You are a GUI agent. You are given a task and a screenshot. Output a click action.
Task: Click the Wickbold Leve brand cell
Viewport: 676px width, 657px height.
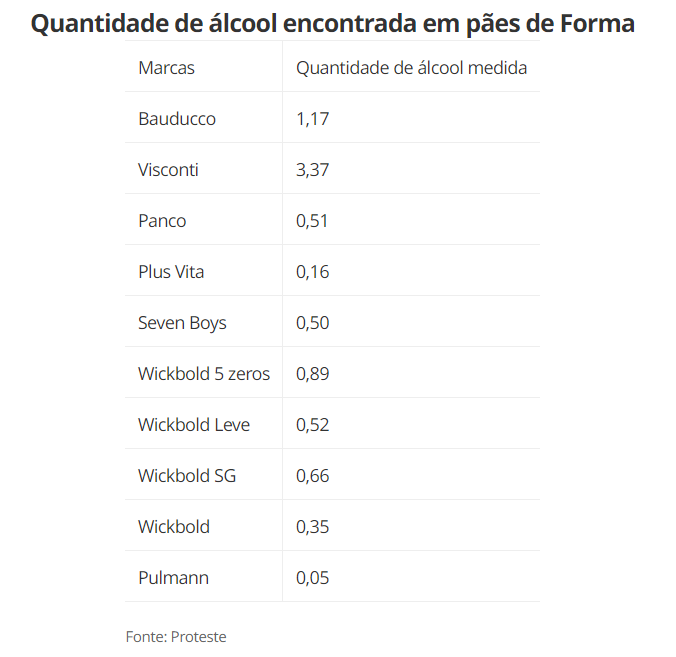pos(194,425)
